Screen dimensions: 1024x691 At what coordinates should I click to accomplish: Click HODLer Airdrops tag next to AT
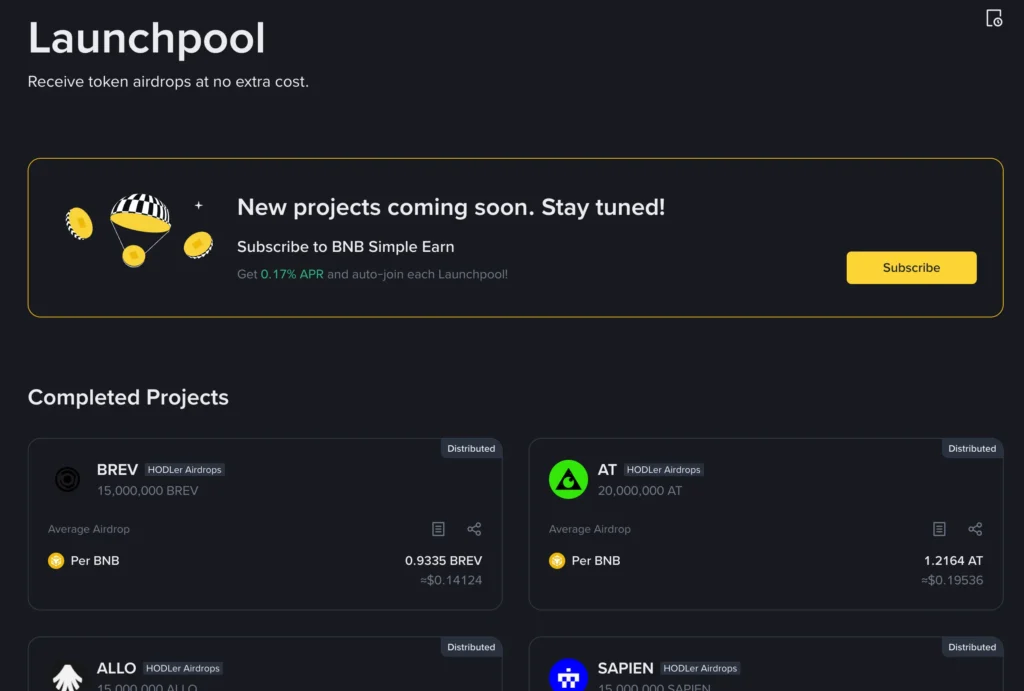tap(664, 470)
